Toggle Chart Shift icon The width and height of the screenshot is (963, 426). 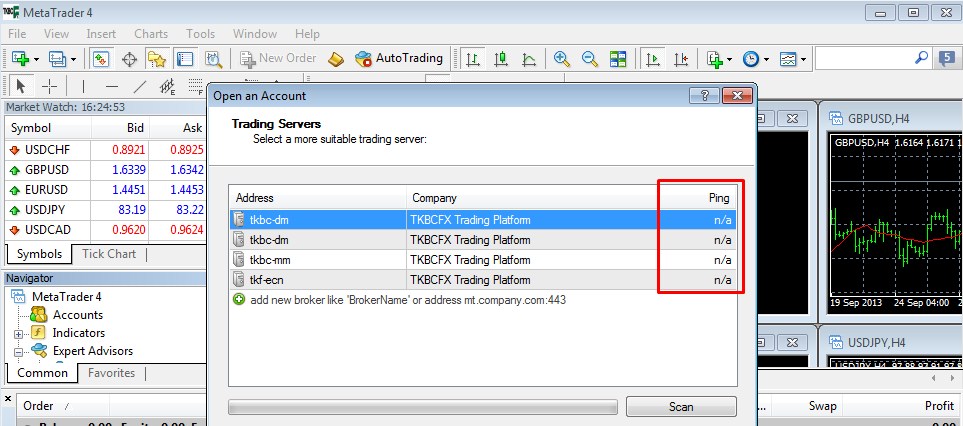680,59
